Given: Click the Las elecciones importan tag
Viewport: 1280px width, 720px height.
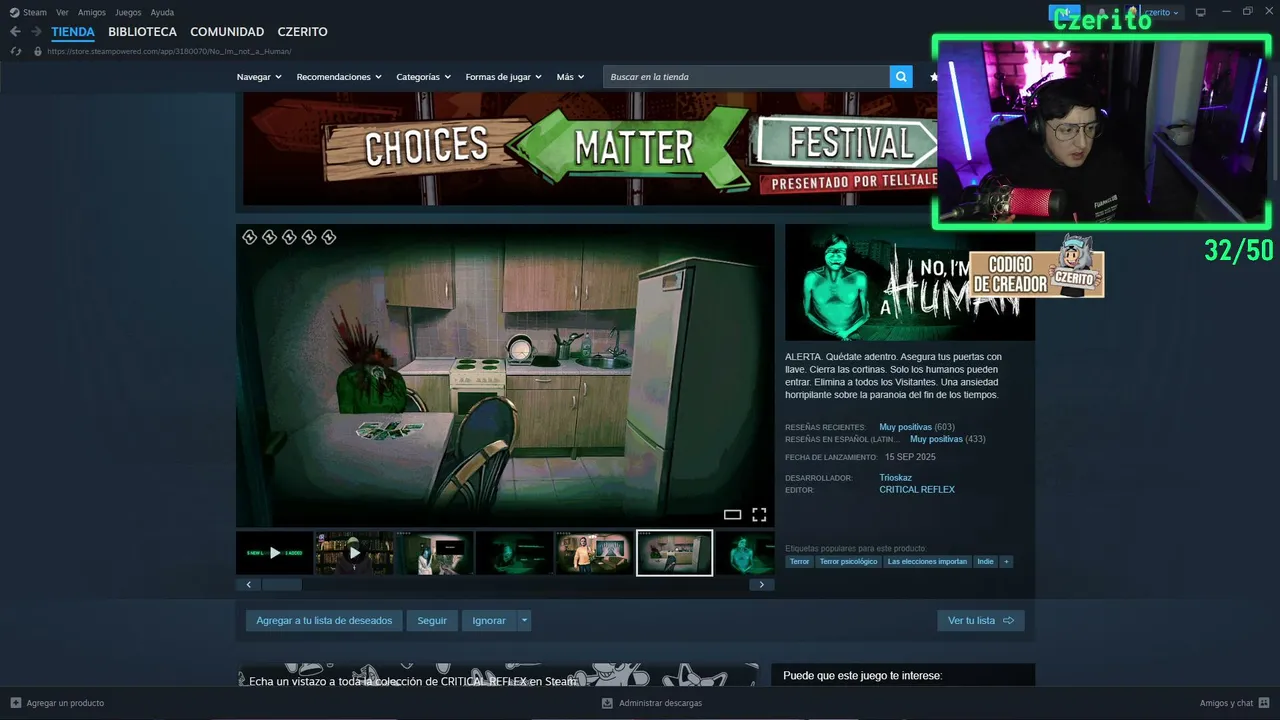Looking at the screenshot, I should pos(927,562).
